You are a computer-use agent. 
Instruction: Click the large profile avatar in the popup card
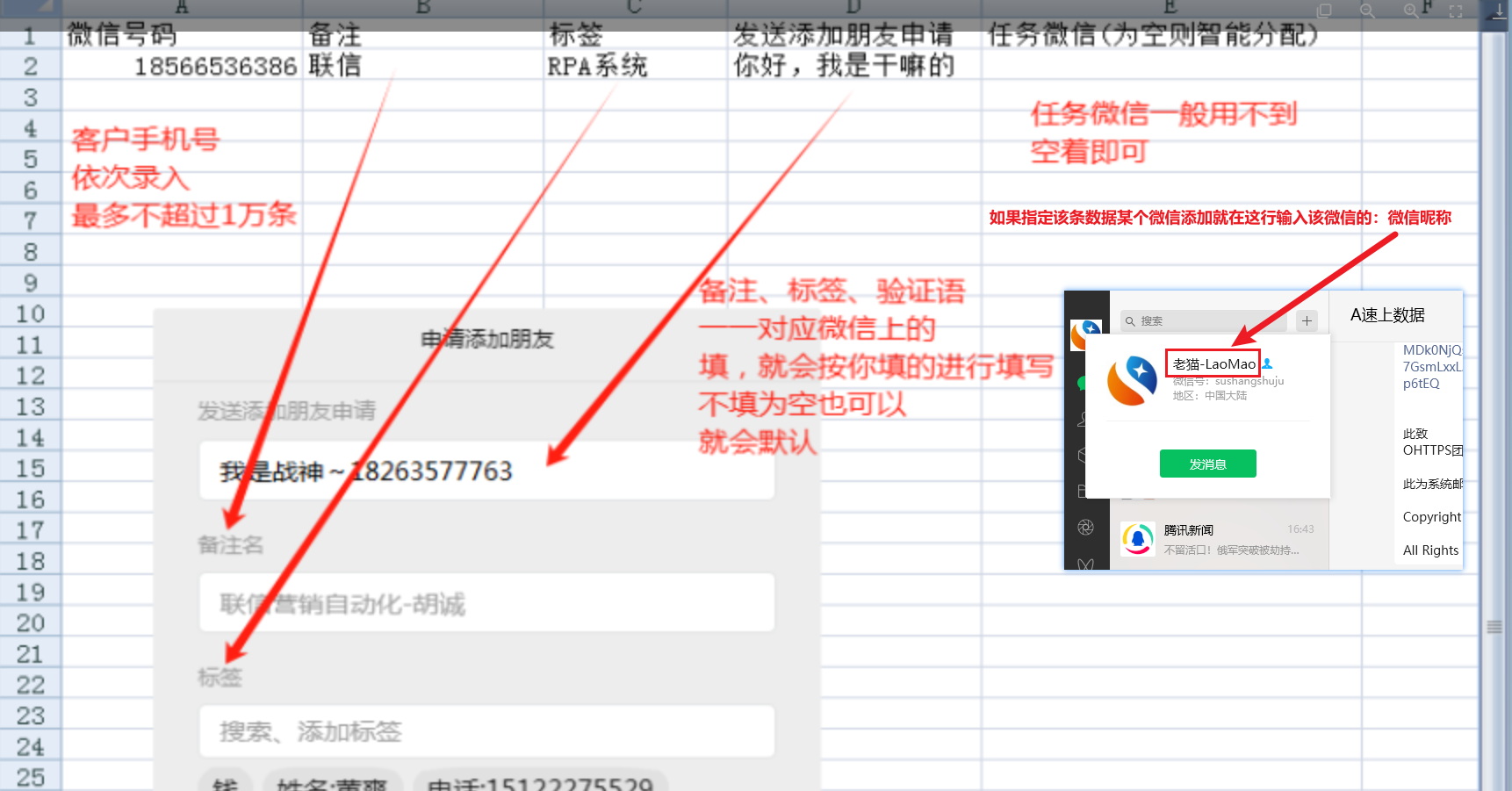click(x=1132, y=380)
